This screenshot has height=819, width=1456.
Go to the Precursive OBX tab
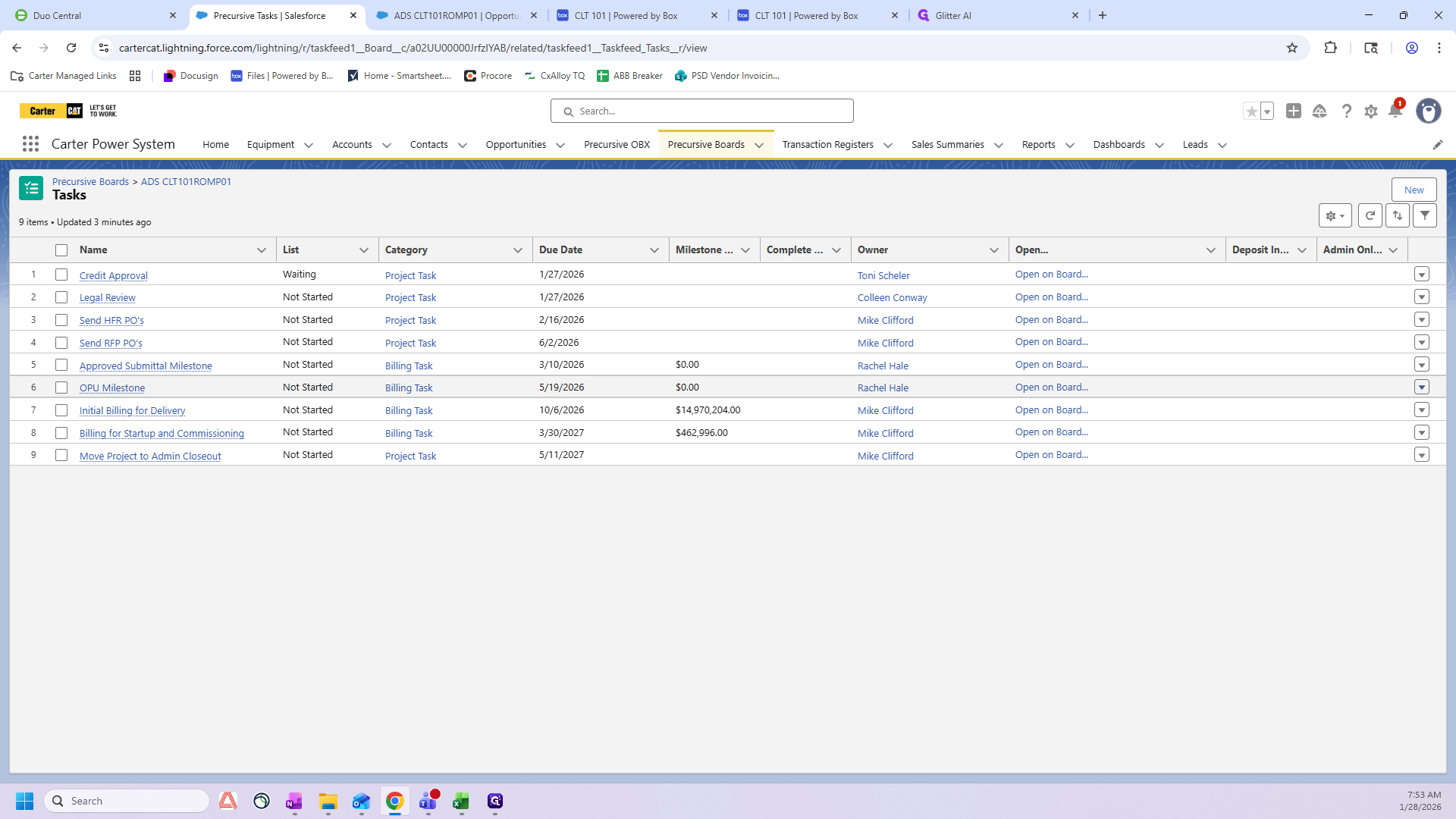click(x=617, y=145)
